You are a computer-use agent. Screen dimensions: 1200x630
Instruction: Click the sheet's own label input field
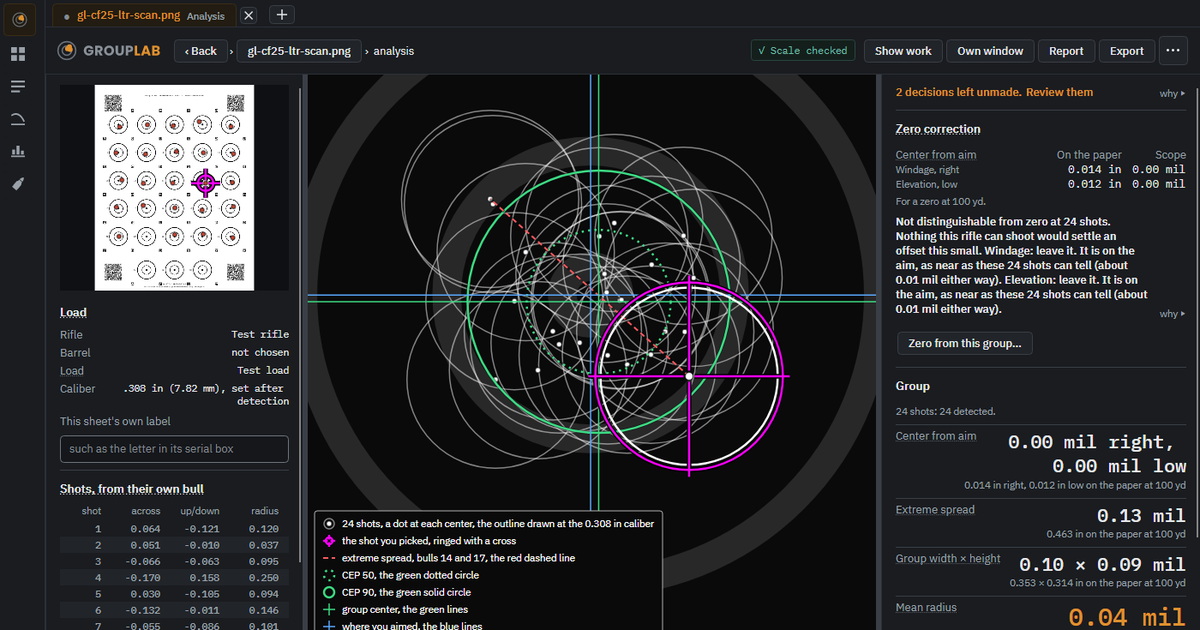pos(174,449)
